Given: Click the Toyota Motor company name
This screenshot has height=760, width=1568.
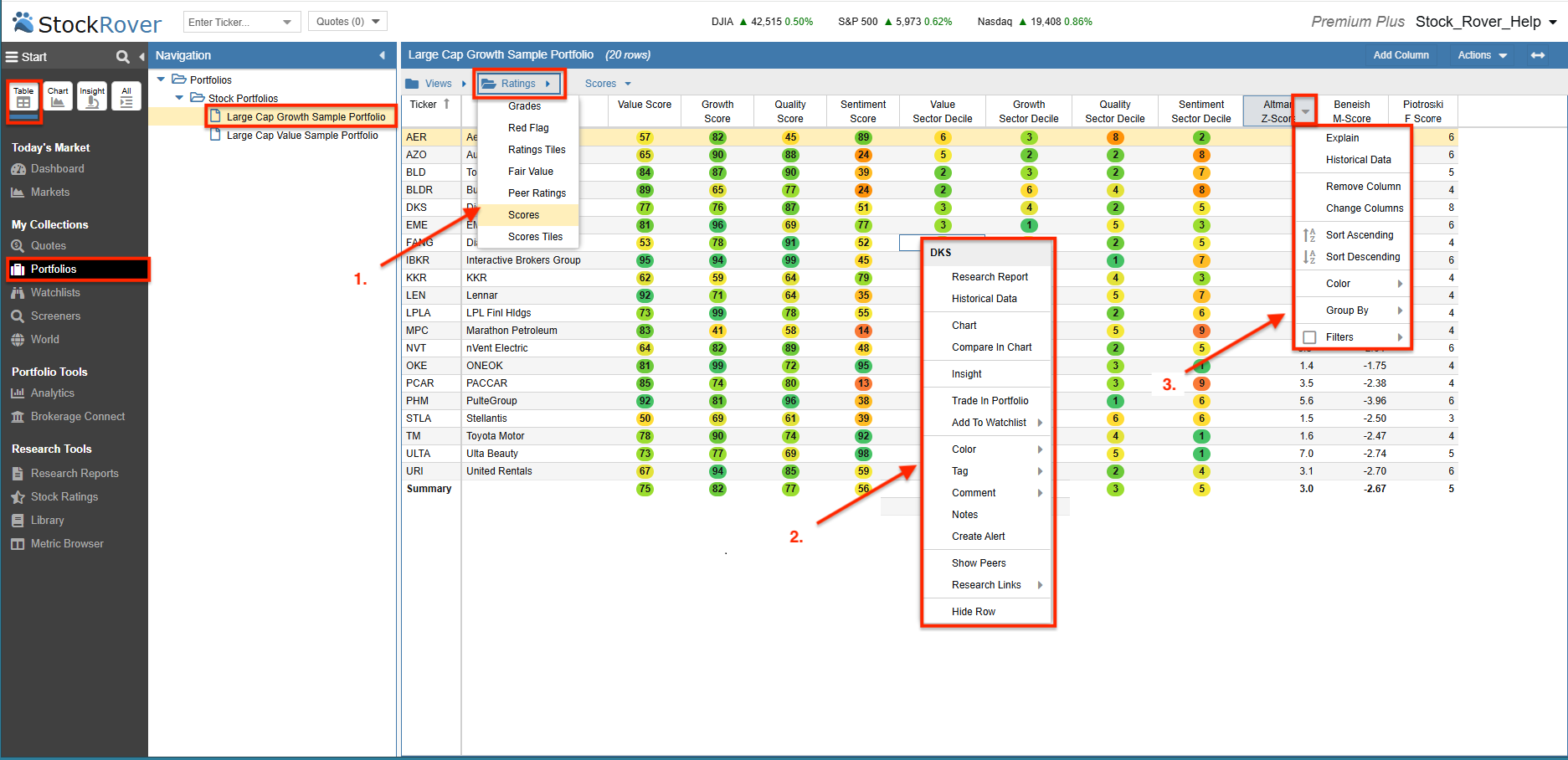Looking at the screenshot, I should [x=496, y=436].
